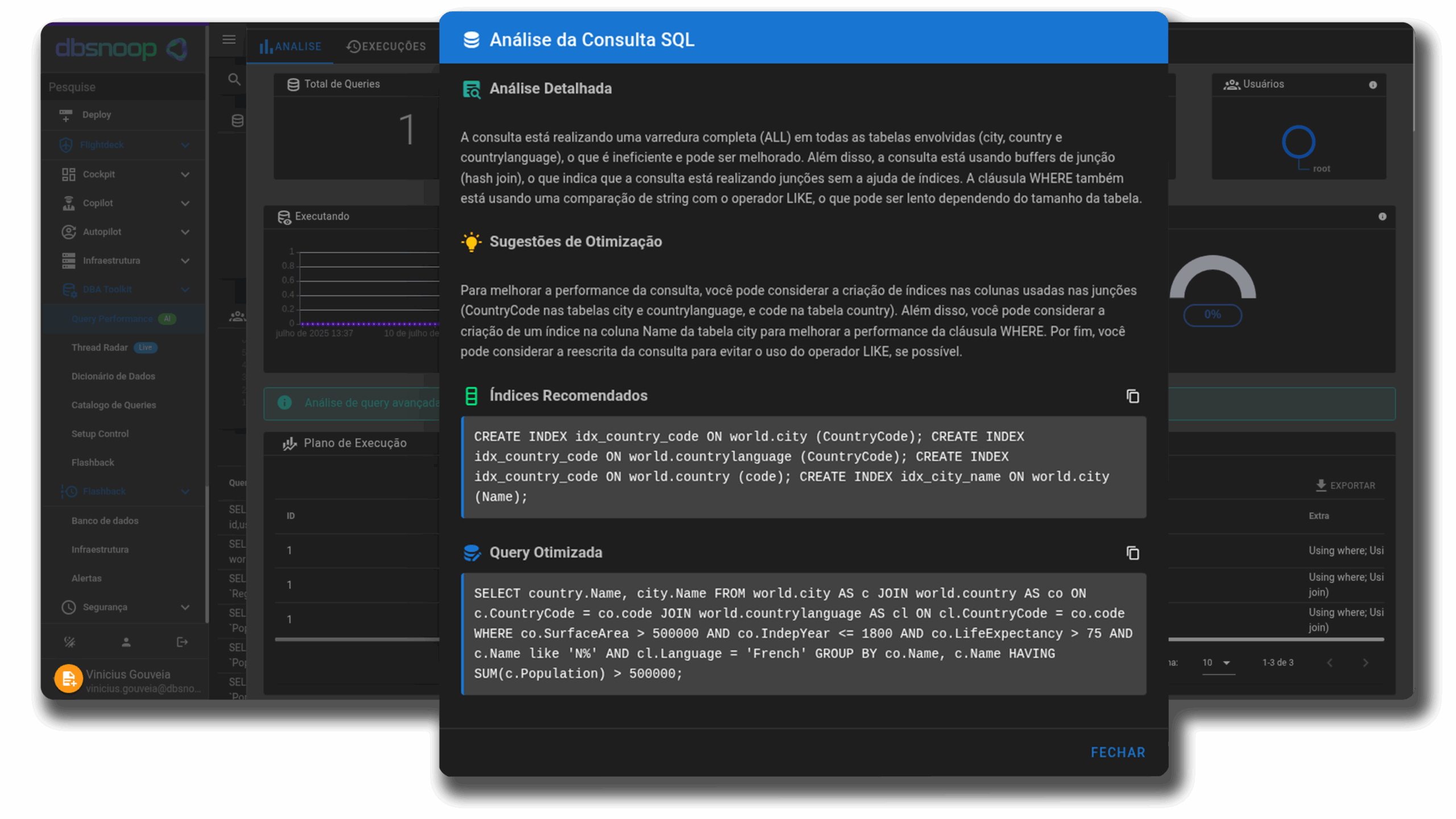Screen dimensions: 1456x819
Task: Click the 0% gauge indicator
Action: 1212,315
